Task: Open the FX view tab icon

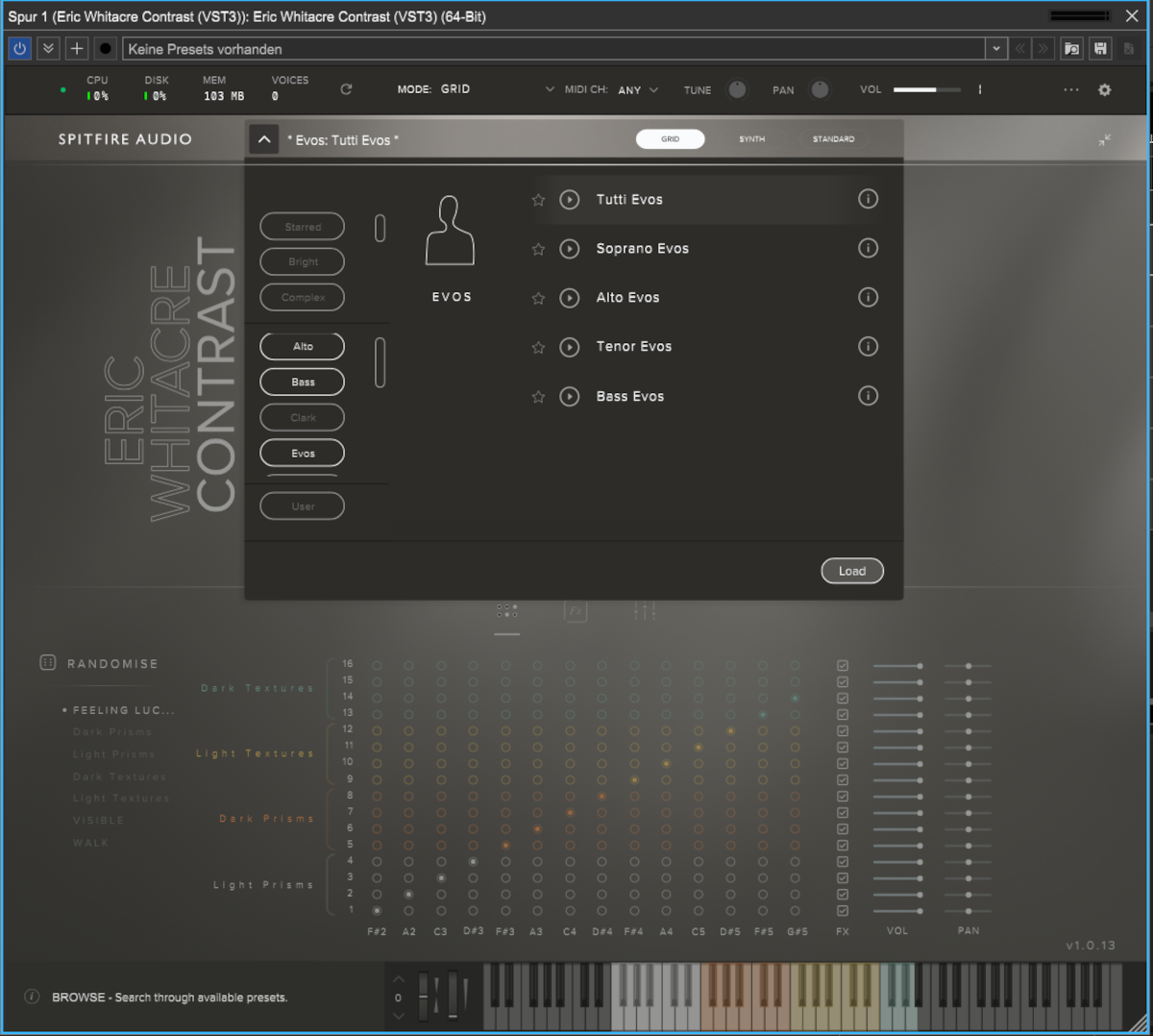Action: coord(576,610)
